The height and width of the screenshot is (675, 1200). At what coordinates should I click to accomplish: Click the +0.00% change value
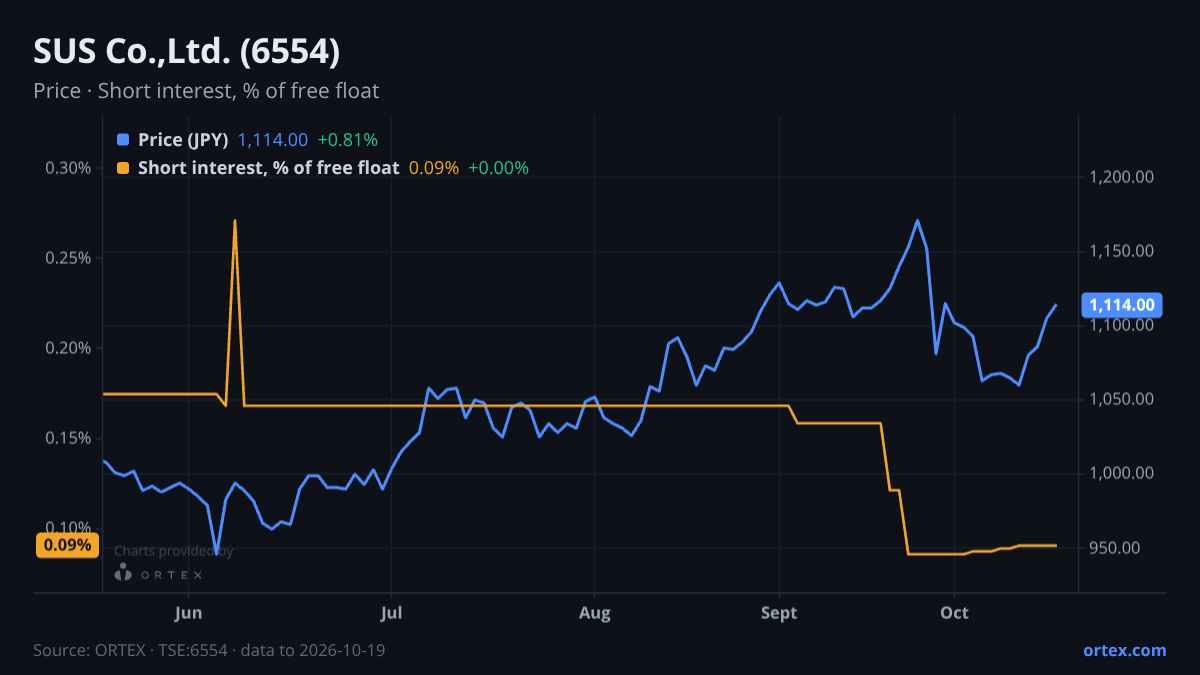click(498, 168)
